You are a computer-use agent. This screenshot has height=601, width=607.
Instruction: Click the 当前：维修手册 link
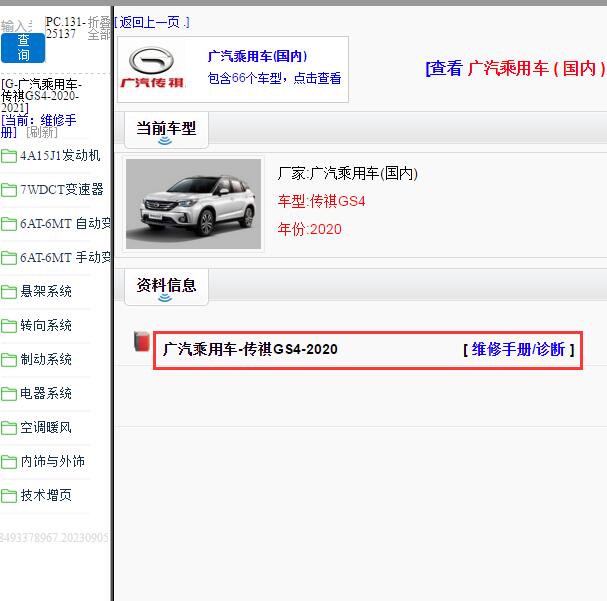click(38, 126)
